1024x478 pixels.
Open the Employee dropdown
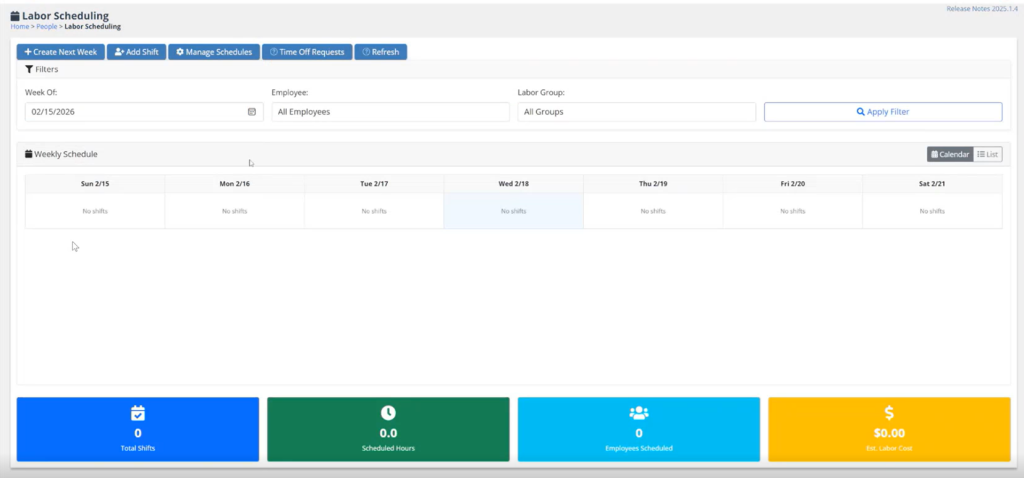click(390, 112)
